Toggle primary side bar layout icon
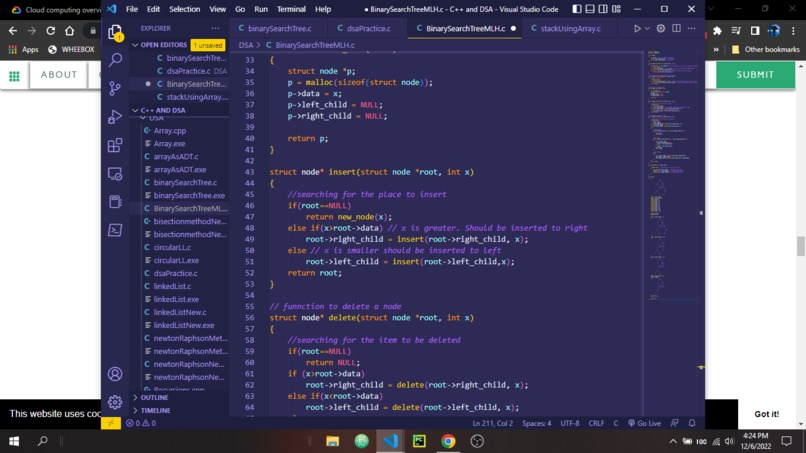Viewport: 806px width, 453px height. [x=577, y=9]
